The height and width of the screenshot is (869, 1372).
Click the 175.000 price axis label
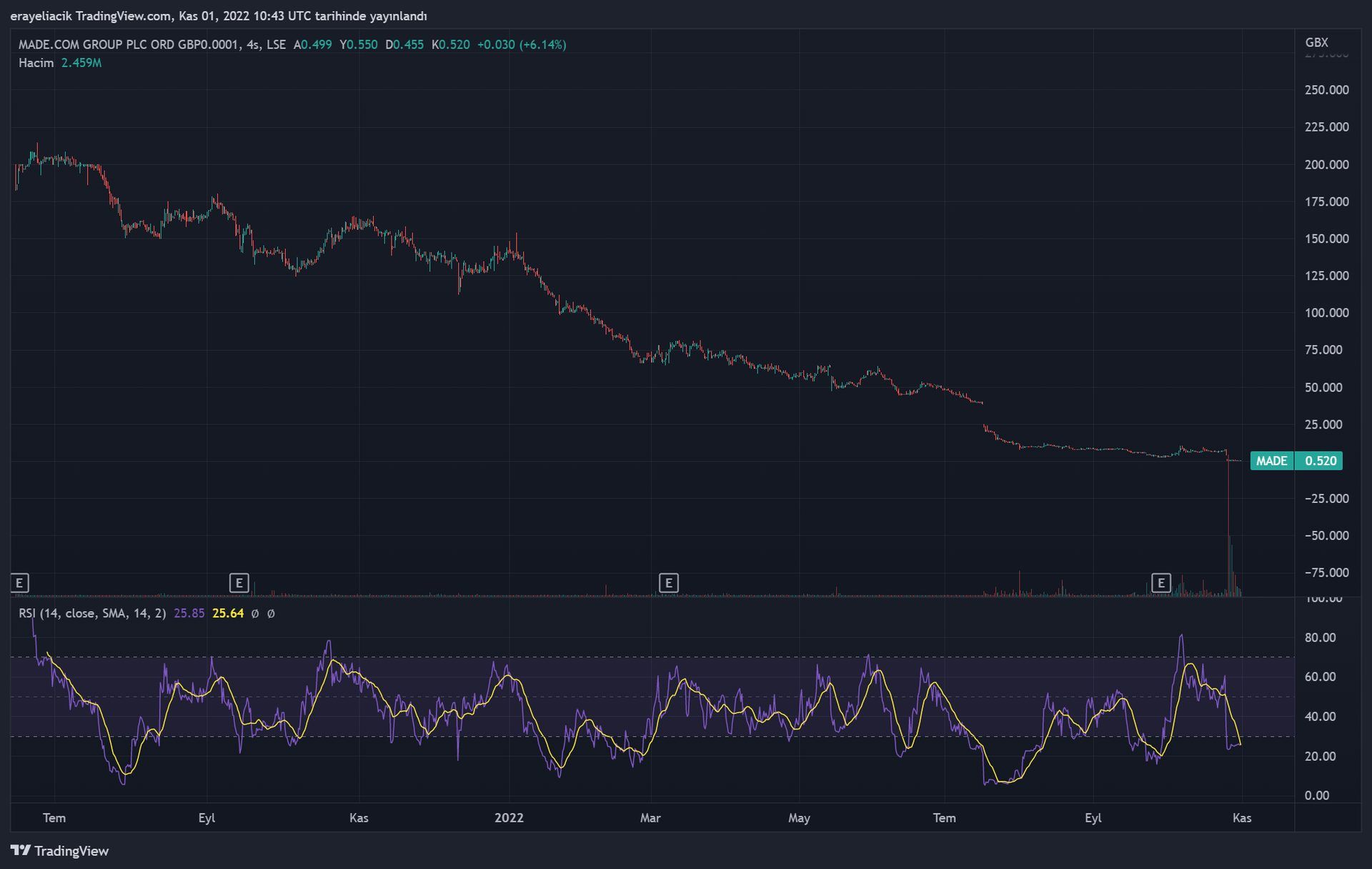coord(1327,202)
